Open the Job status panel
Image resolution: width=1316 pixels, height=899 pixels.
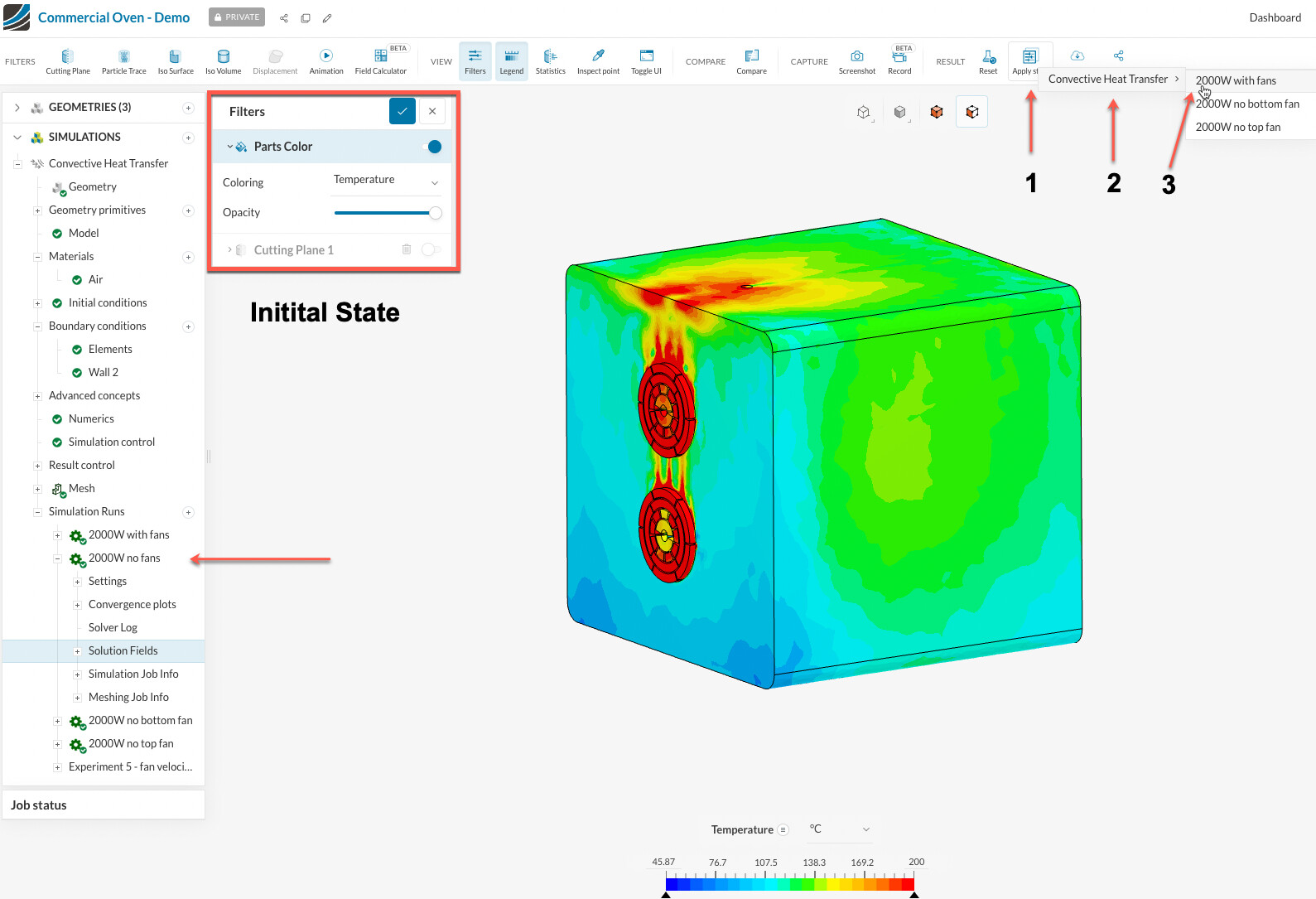pyautogui.click(x=104, y=805)
